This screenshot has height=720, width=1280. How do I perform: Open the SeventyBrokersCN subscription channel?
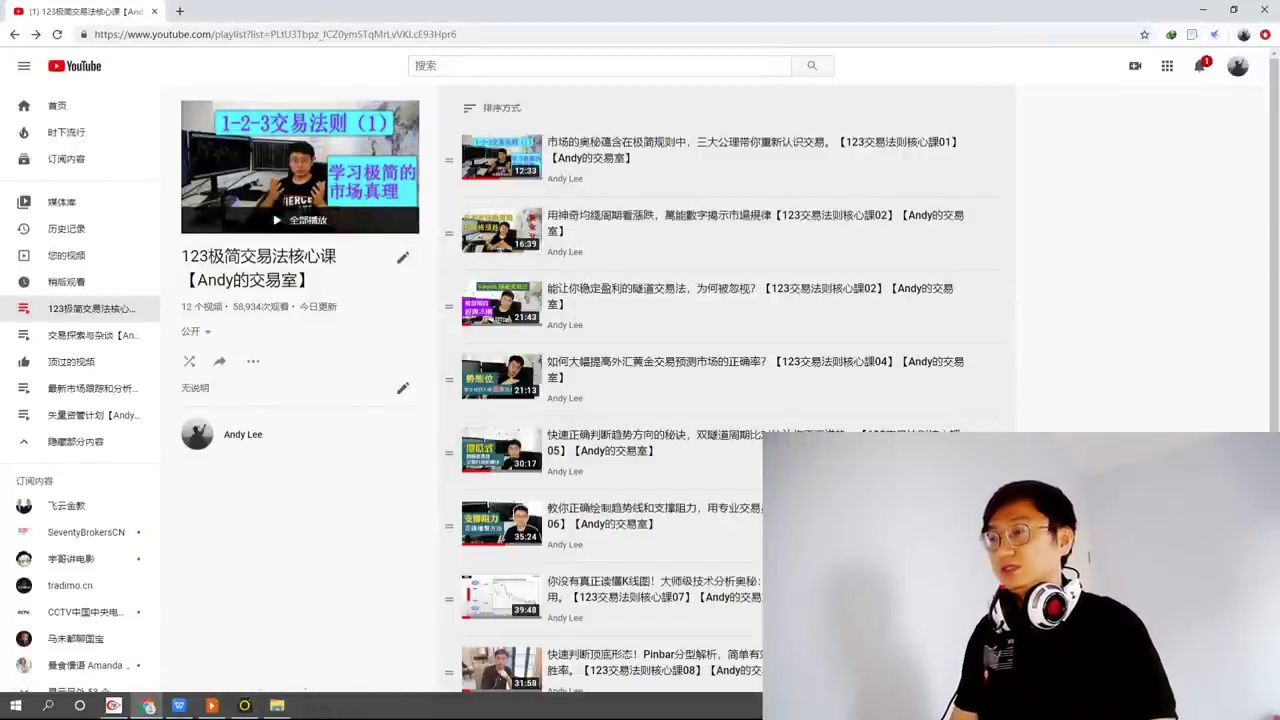80,532
